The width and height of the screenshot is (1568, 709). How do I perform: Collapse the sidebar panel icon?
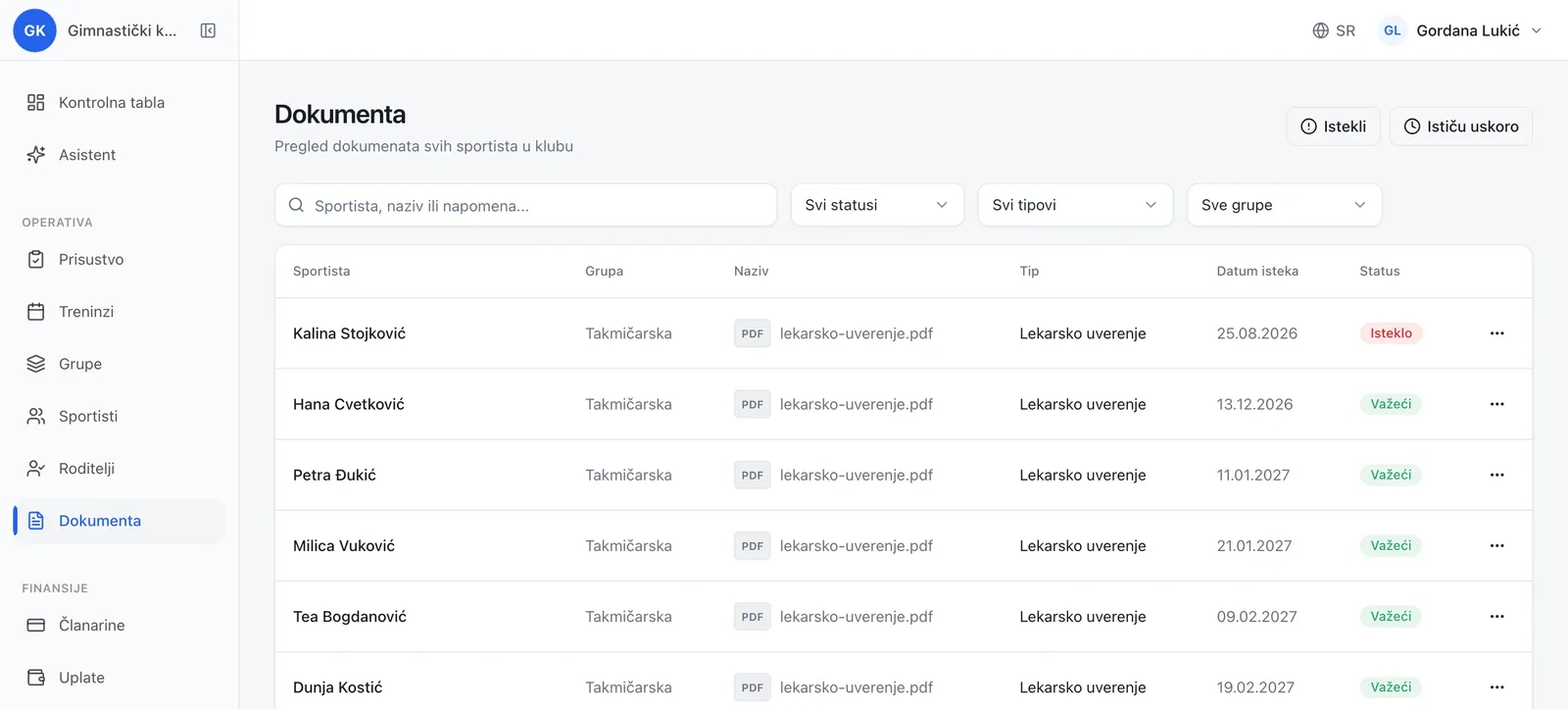pos(208,30)
